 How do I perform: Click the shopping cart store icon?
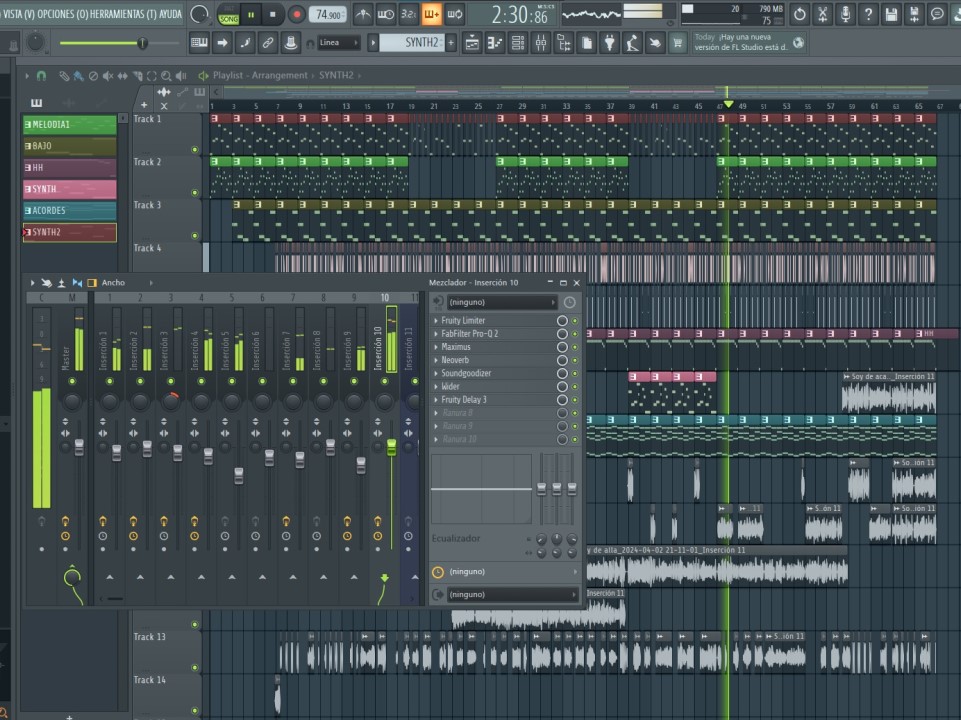coord(678,43)
